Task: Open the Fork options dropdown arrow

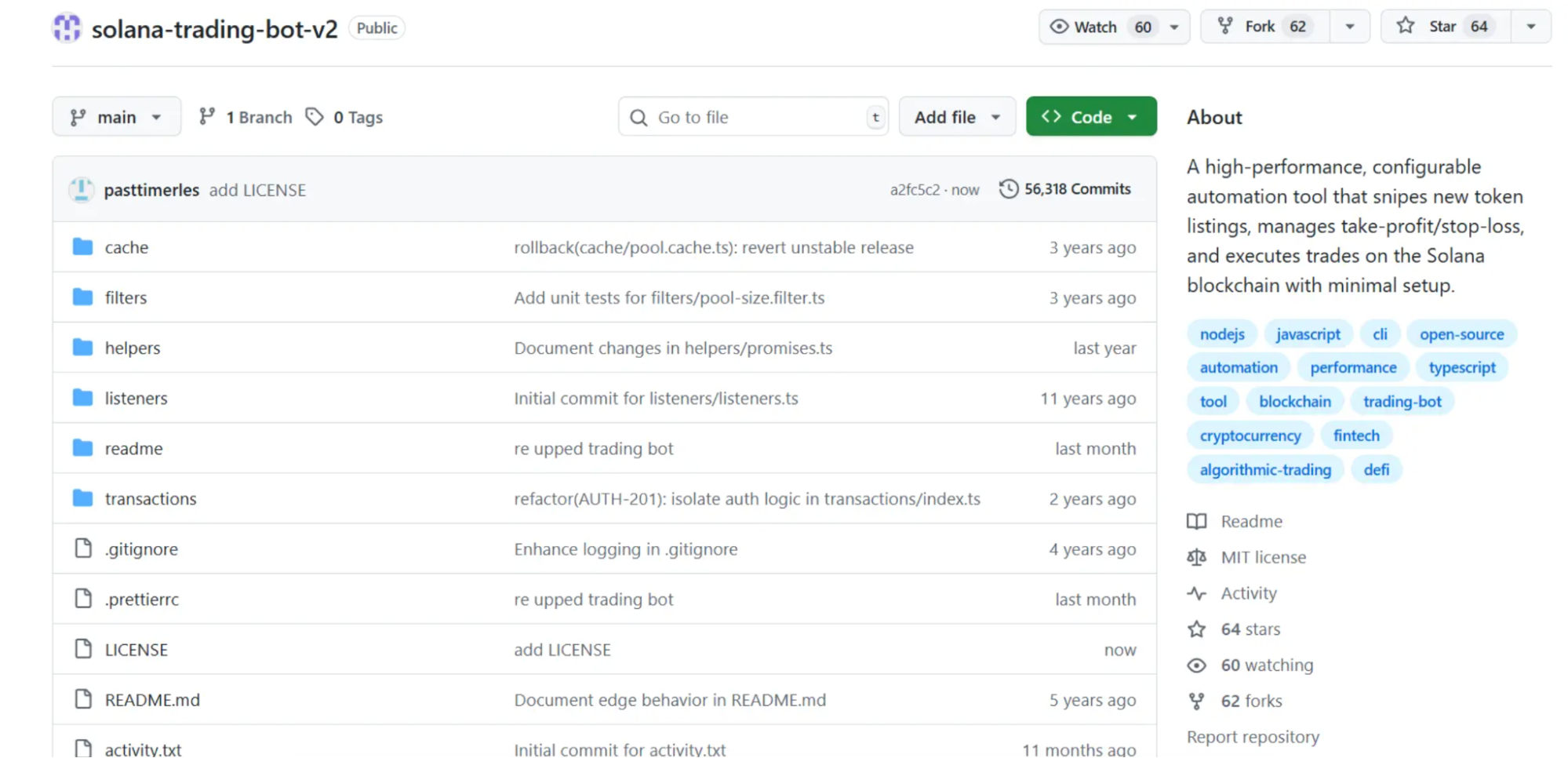Action: pos(1349,27)
